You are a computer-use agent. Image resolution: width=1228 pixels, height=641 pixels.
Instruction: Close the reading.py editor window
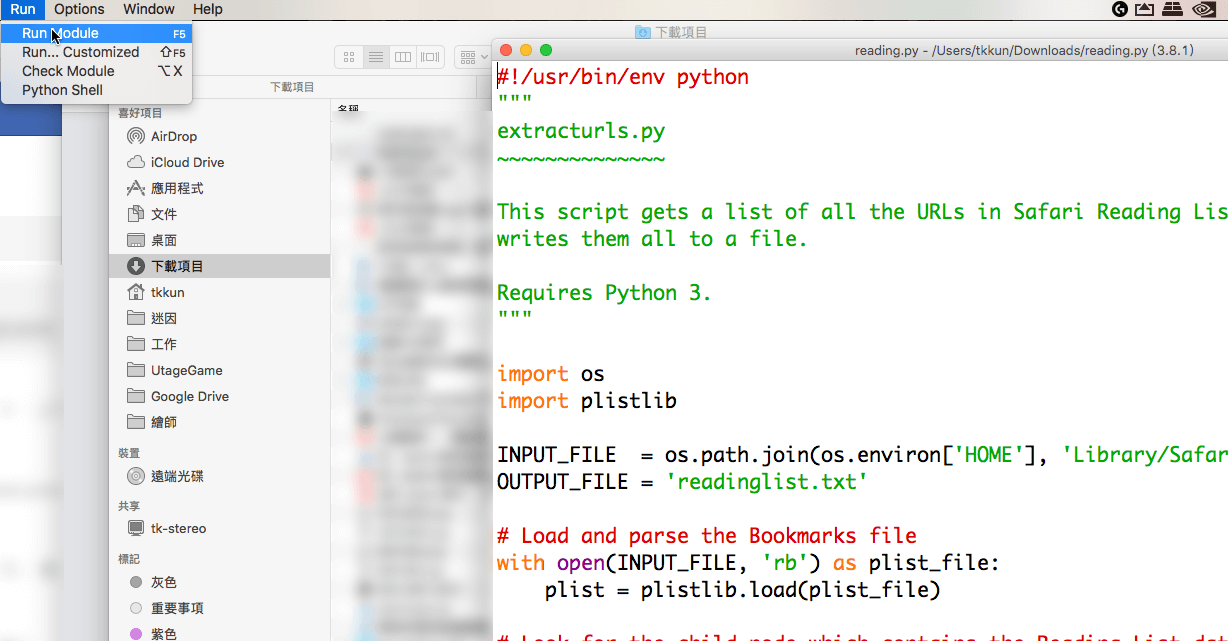click(x=506, y=50)
